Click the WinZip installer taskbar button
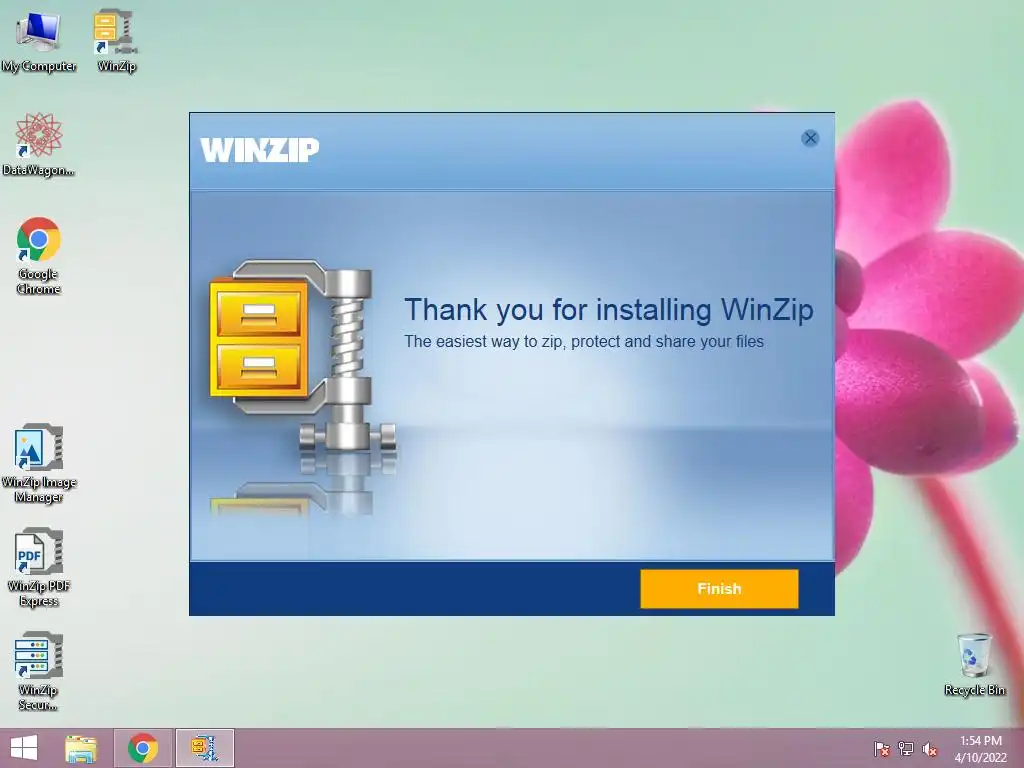Image resolution: width=1024 pixels, height=768 pixels. click(x=204, y=748)
